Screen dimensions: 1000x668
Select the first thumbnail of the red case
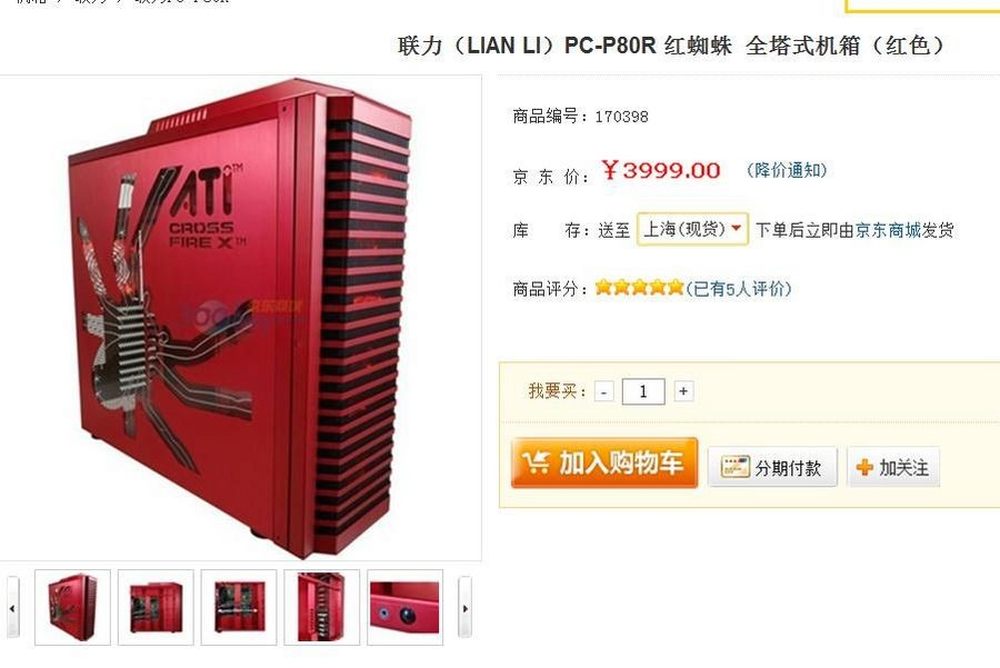click(73, 607)
